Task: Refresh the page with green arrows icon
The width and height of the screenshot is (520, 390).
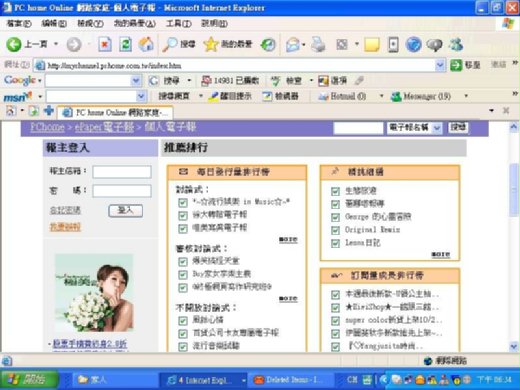Action: pyautogui.click(x=125, y=44)
